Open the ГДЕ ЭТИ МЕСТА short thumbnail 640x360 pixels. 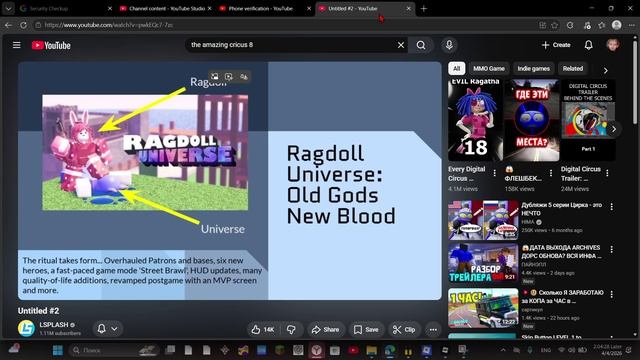click(x=531, y=120)
